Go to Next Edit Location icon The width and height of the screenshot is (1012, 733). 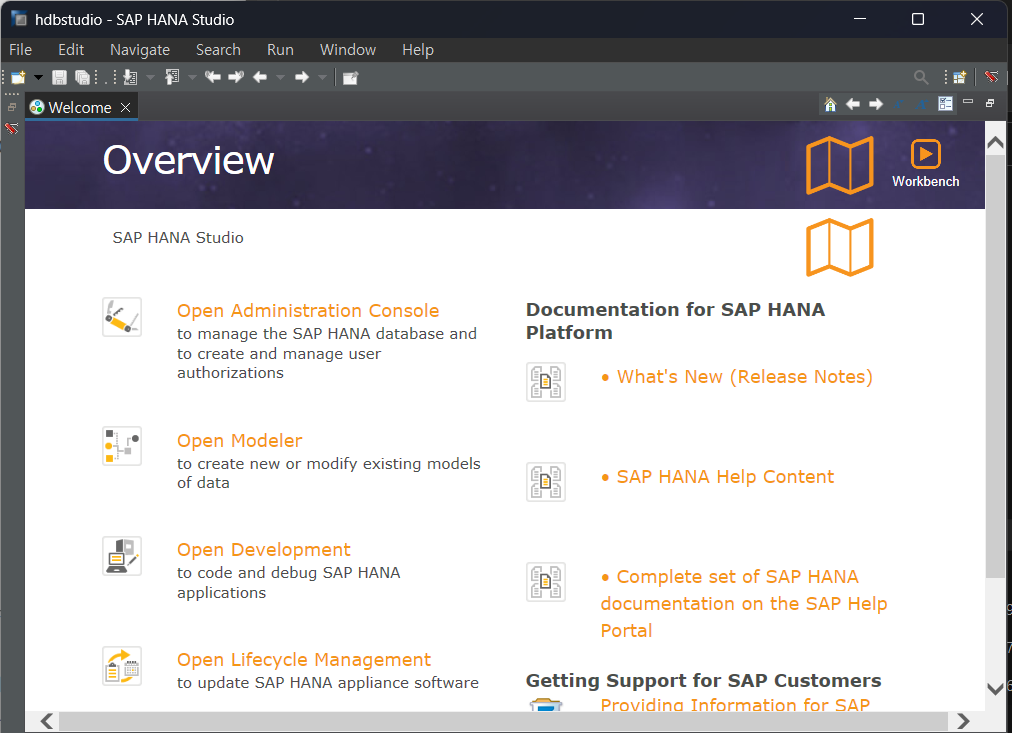pos(236,77)
